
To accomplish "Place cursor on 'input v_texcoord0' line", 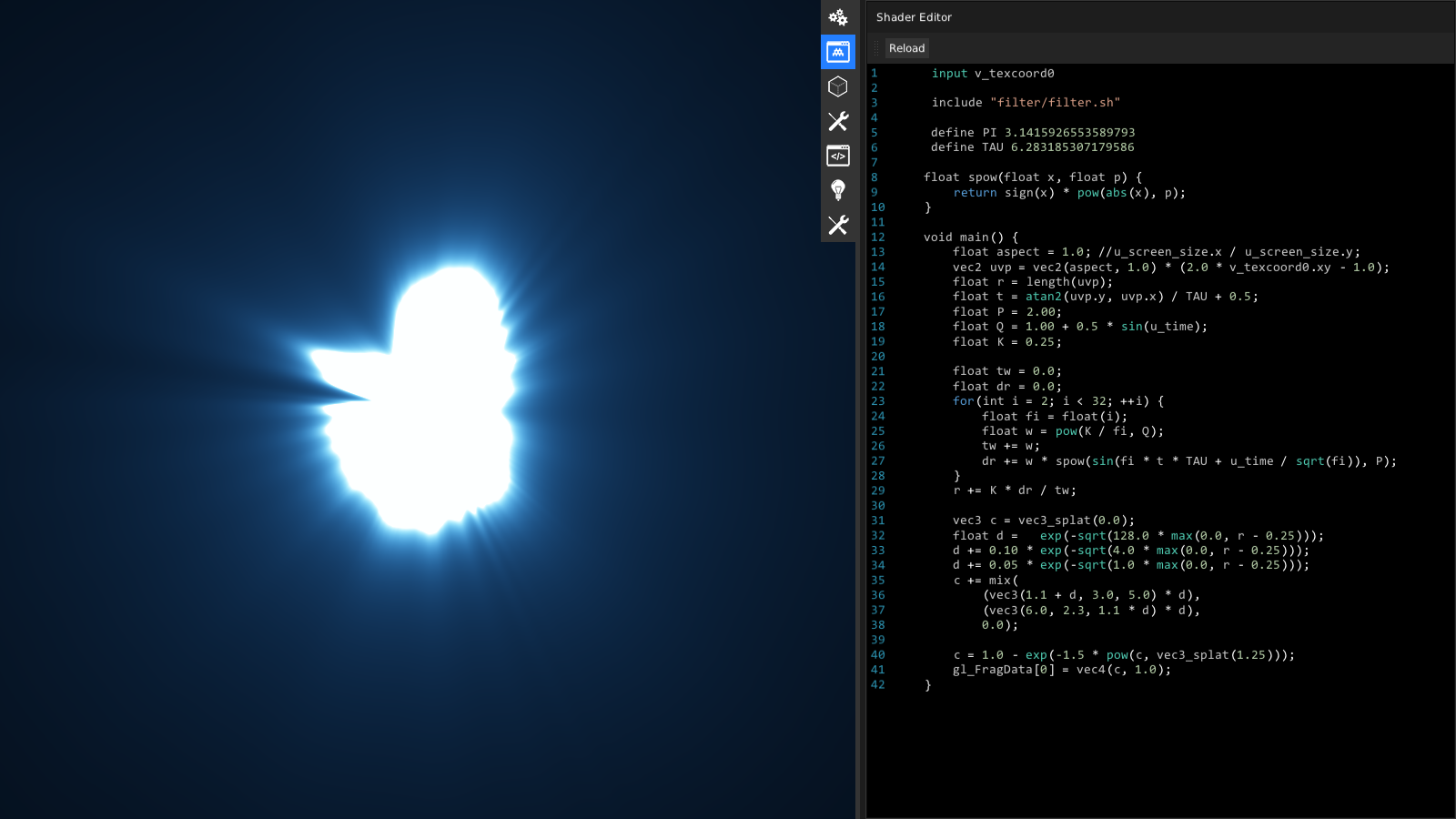I will pos(993,74).
